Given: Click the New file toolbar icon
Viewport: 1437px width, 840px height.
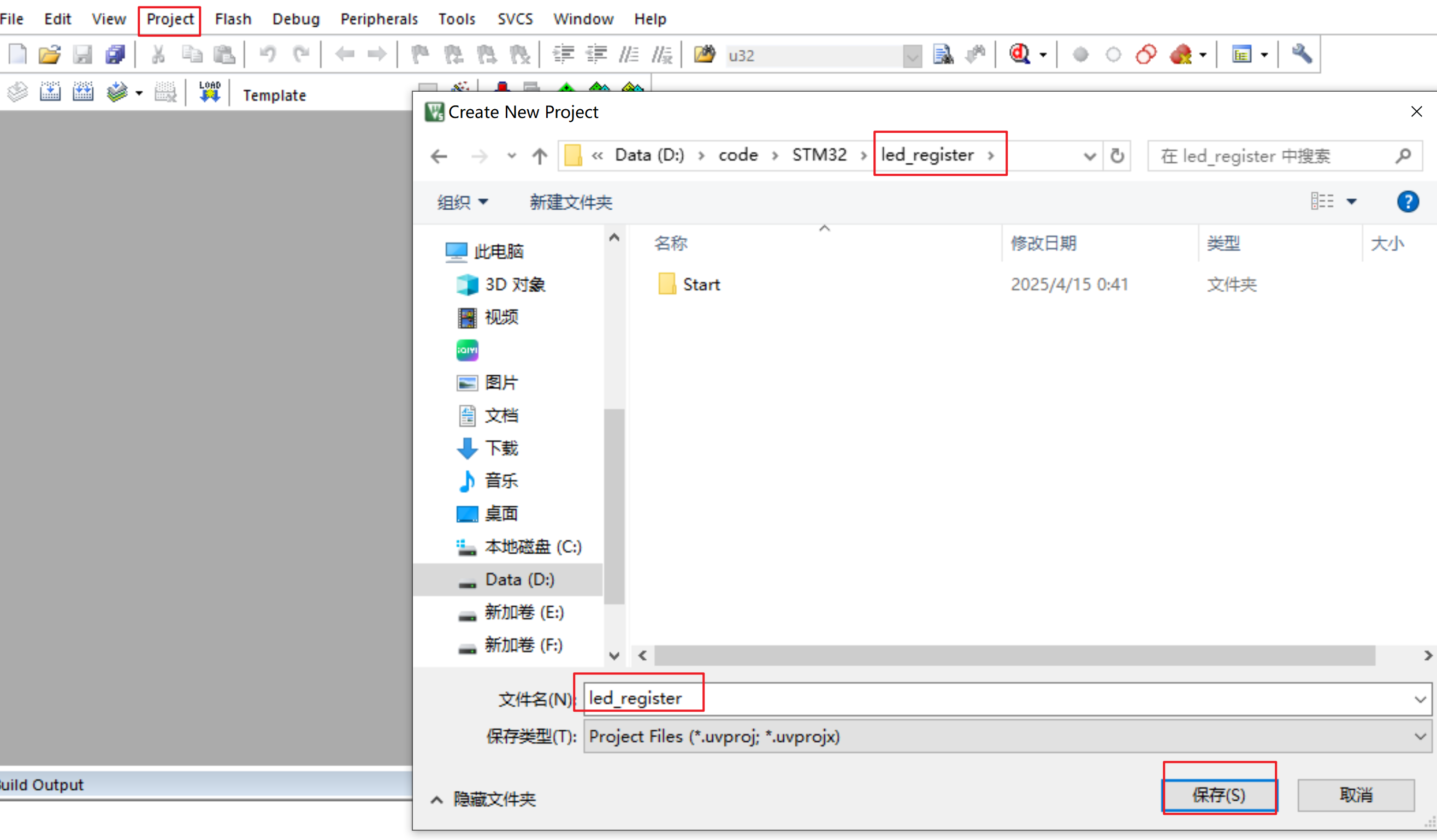Looking at the screenshot, I should click(17, 55).
